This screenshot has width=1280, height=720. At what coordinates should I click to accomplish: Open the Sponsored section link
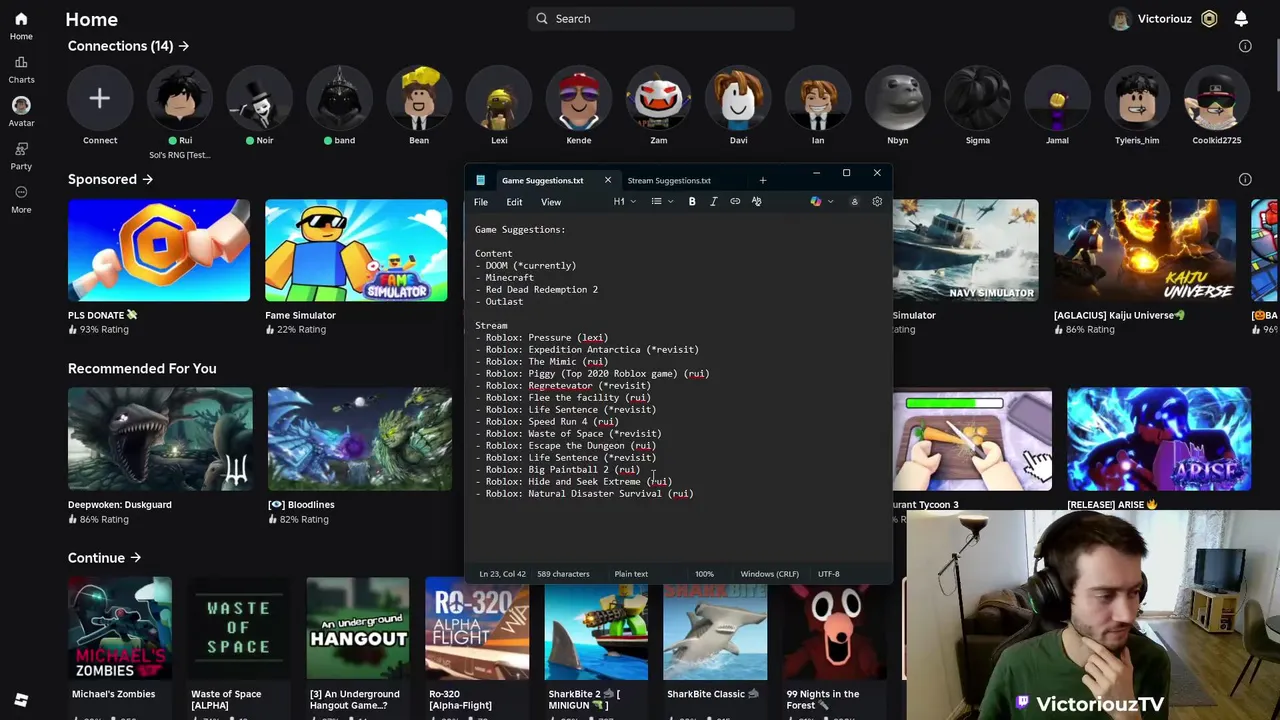(110, 179)
